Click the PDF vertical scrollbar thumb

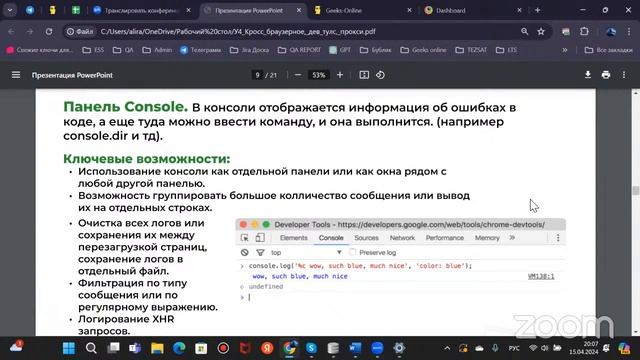(x=636, y=190)
